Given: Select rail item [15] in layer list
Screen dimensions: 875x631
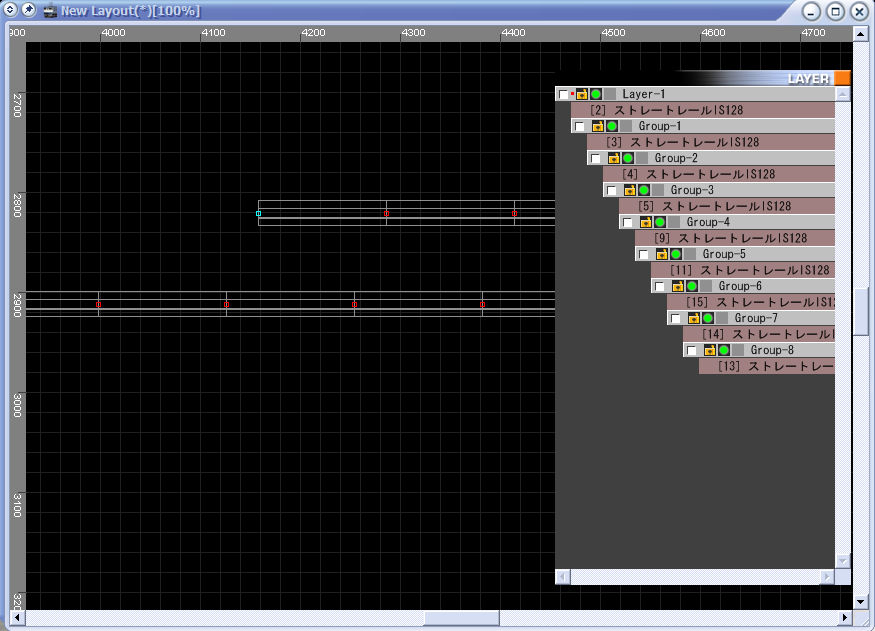Looking at the screenshot, I should coord(751,302).
